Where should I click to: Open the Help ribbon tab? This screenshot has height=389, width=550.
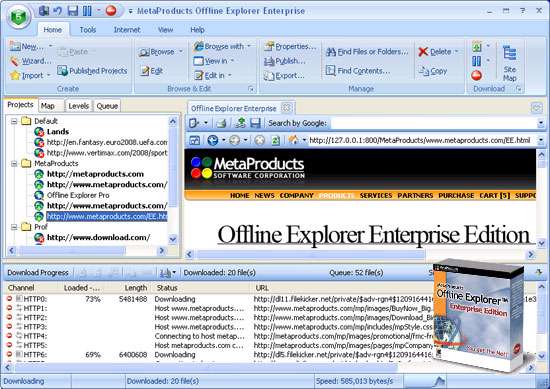click(x=197, y=30)
